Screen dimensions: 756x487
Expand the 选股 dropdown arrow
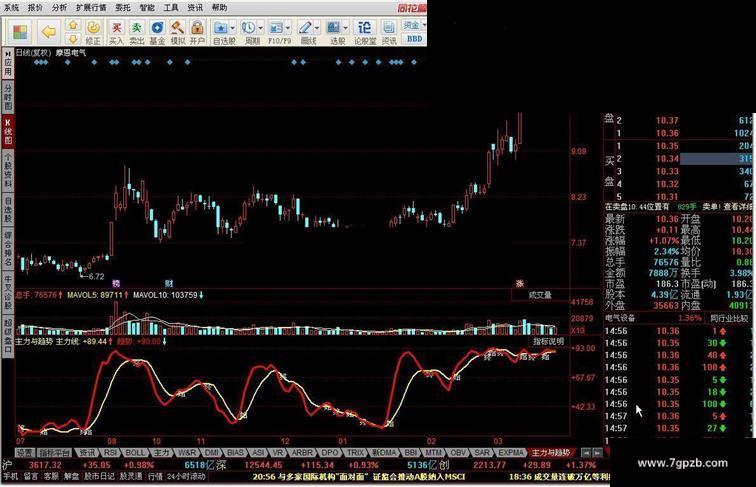pyautogui.click(x=345, y=28)
